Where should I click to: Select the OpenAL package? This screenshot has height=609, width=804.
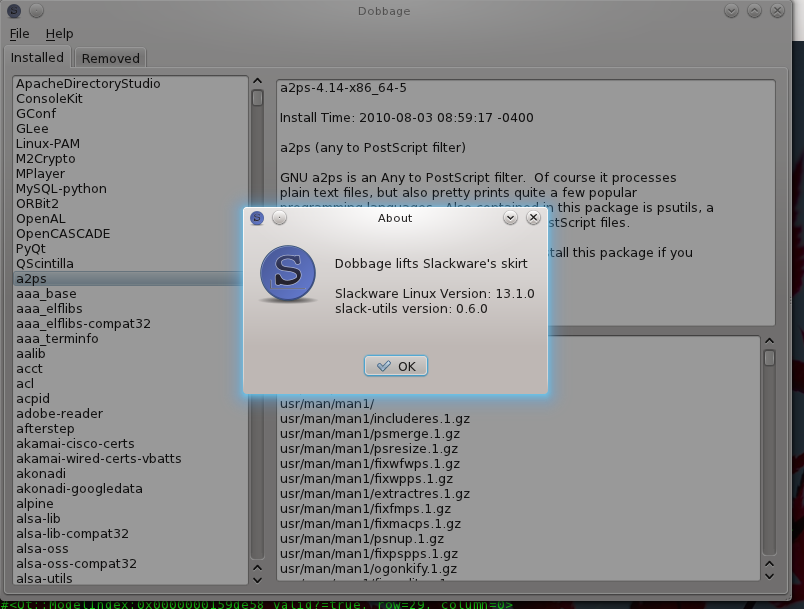click(130, 218)
